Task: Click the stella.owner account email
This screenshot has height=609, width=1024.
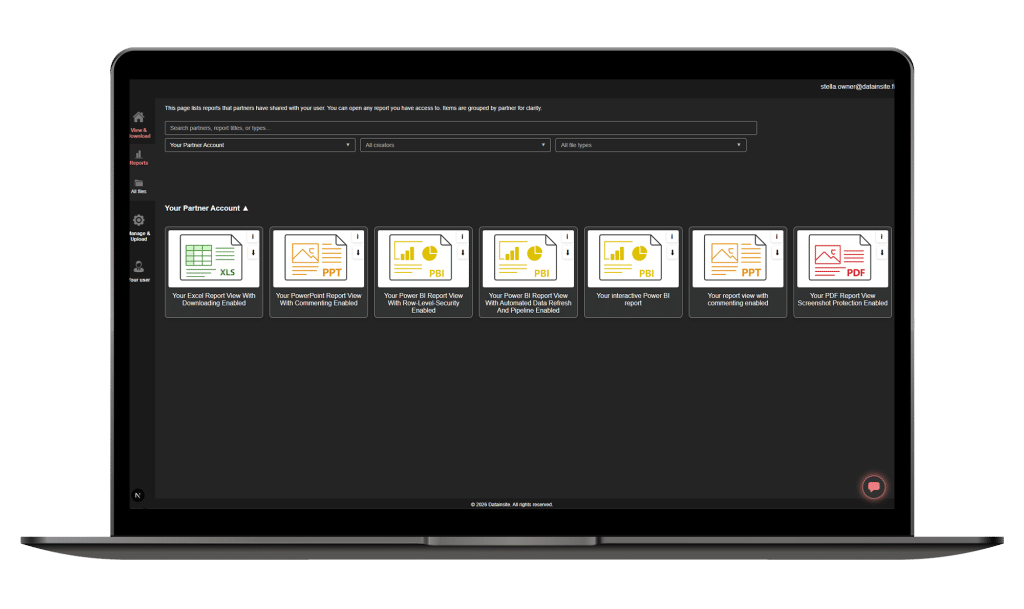Action: (x=856, y=87)
